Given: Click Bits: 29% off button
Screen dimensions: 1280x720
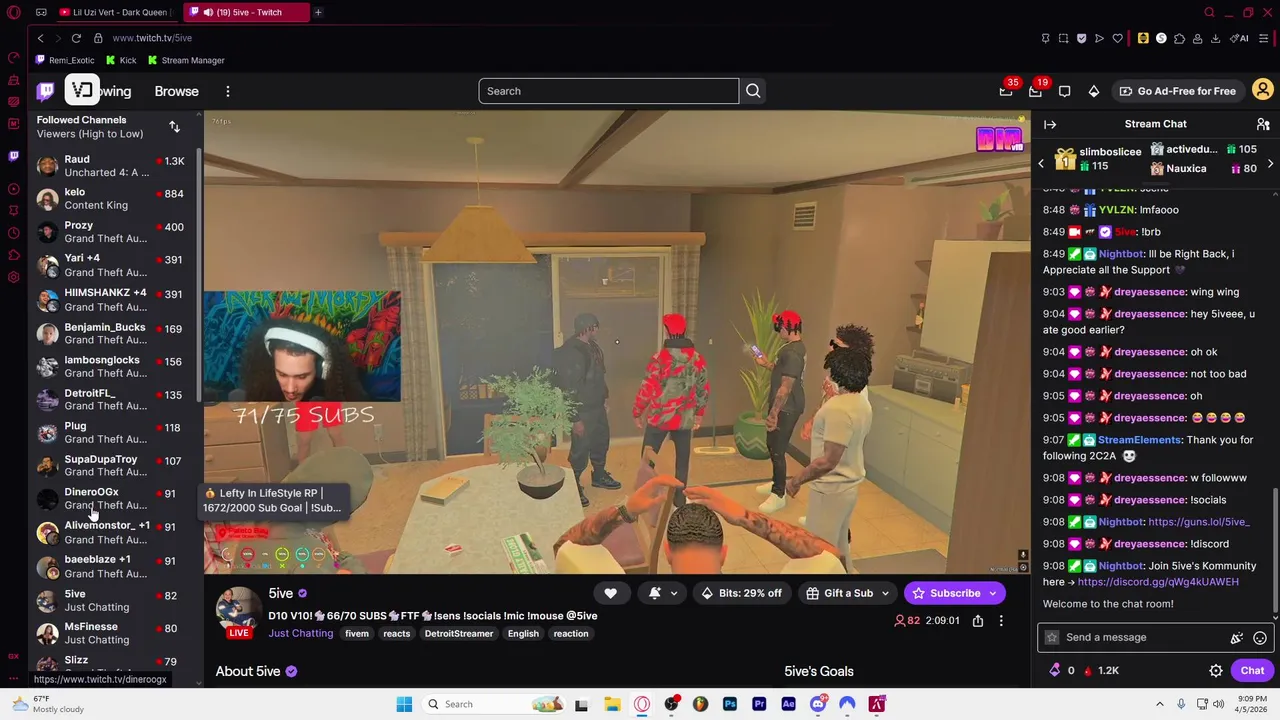Looking at the screenshot, I should tap(740, 593).
